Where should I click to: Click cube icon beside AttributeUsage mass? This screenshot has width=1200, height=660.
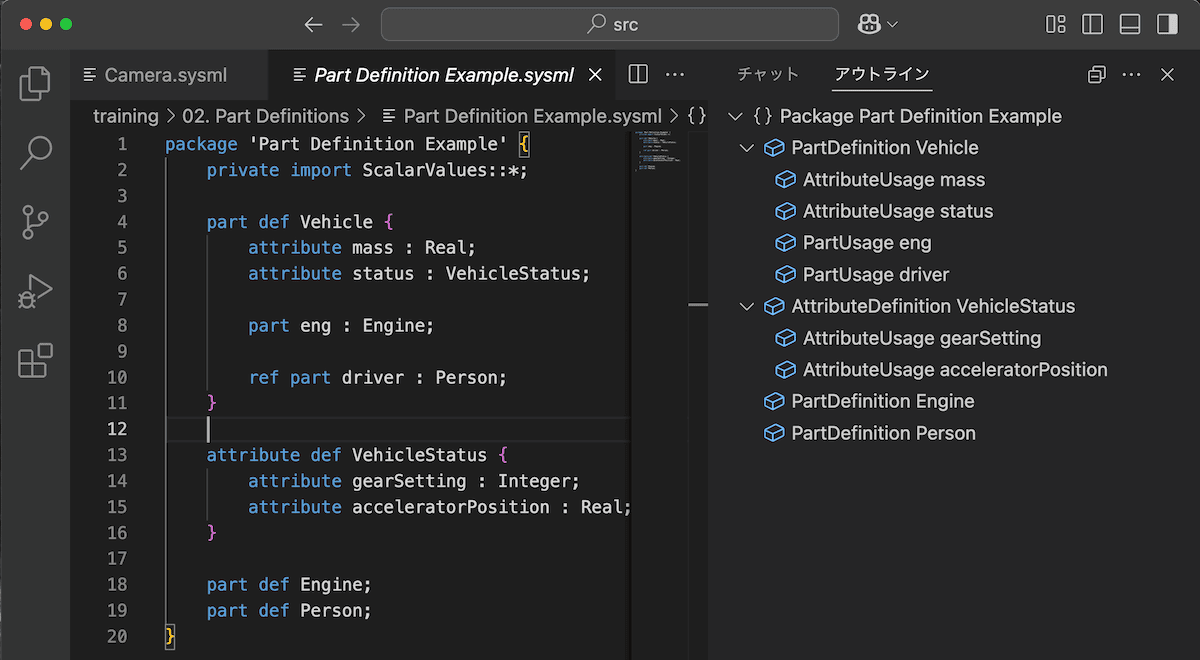(x=786, y=180)
